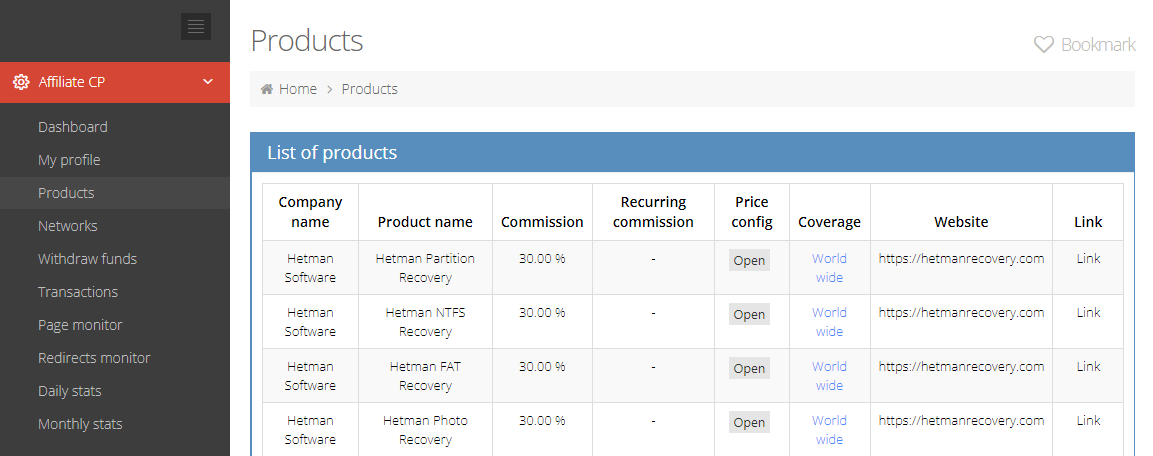
Task: Select Networks in sidebar menu
Action: click(x=68, y=226)
